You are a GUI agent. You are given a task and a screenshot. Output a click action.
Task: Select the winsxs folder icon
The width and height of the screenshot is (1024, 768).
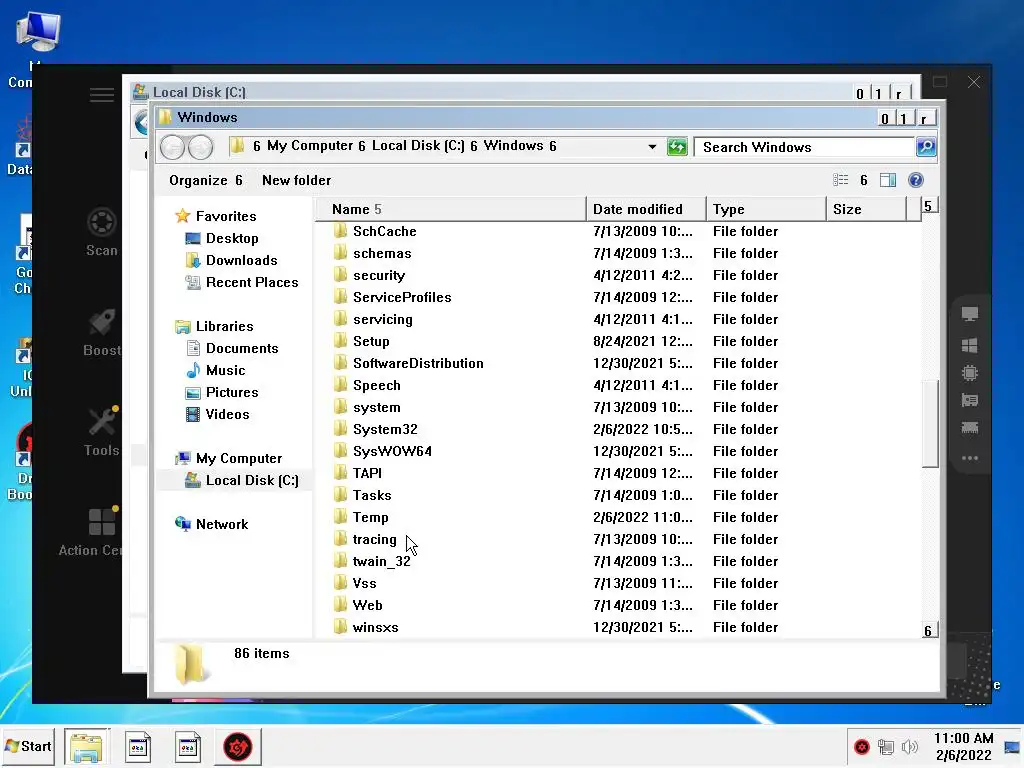pos(340,627)
